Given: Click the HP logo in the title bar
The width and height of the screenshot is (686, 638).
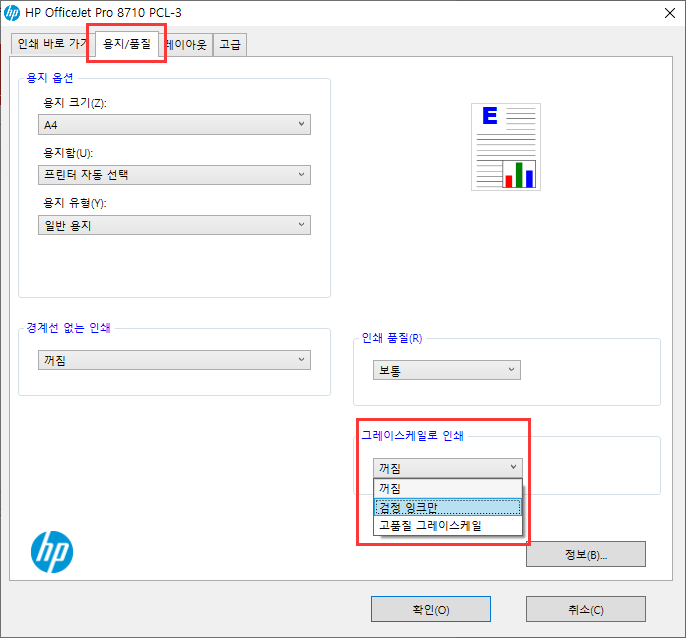Looking at the screenshot, I should pyautogui.click(x=11, y=13).
